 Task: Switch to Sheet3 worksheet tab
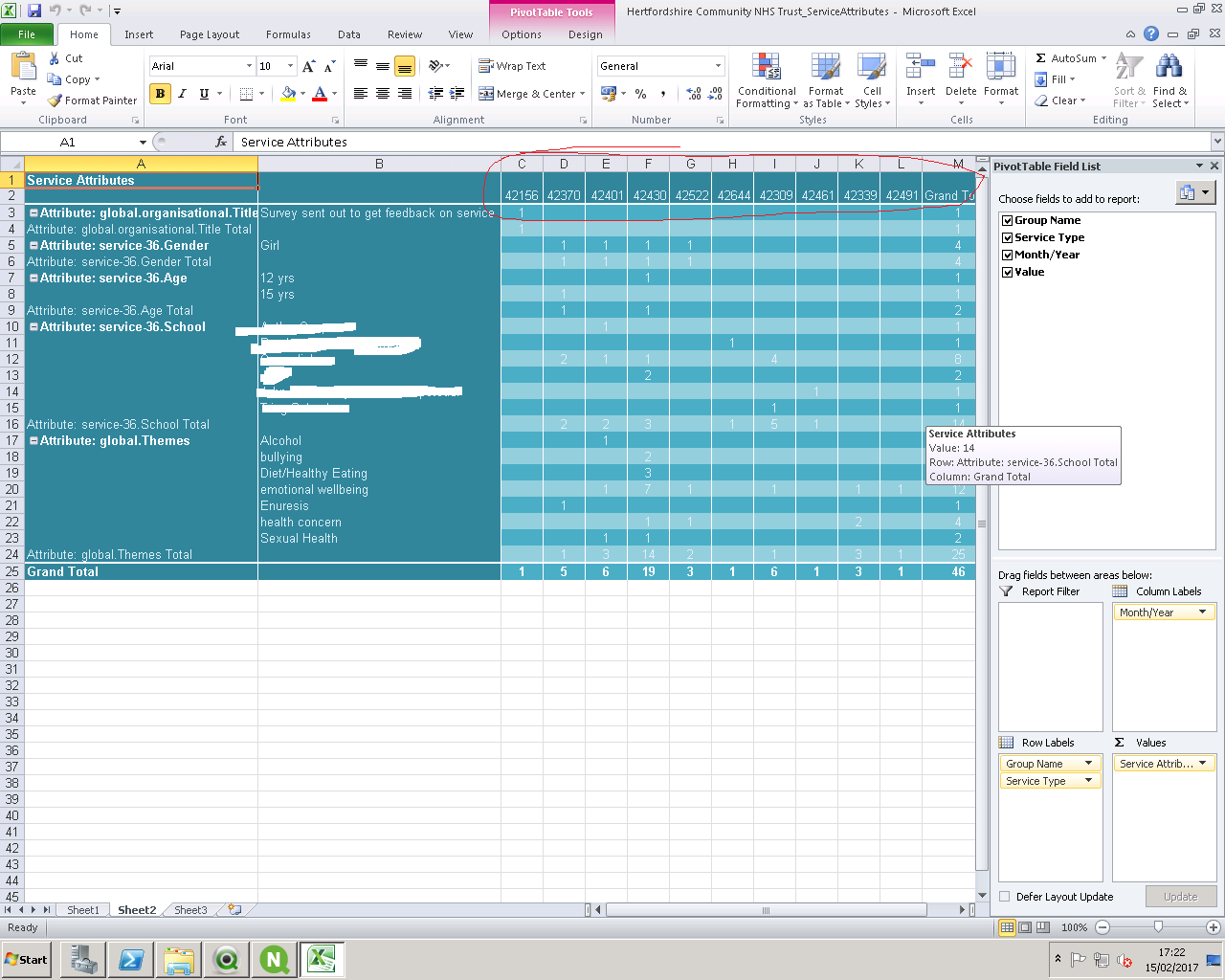tap(190, 910)
